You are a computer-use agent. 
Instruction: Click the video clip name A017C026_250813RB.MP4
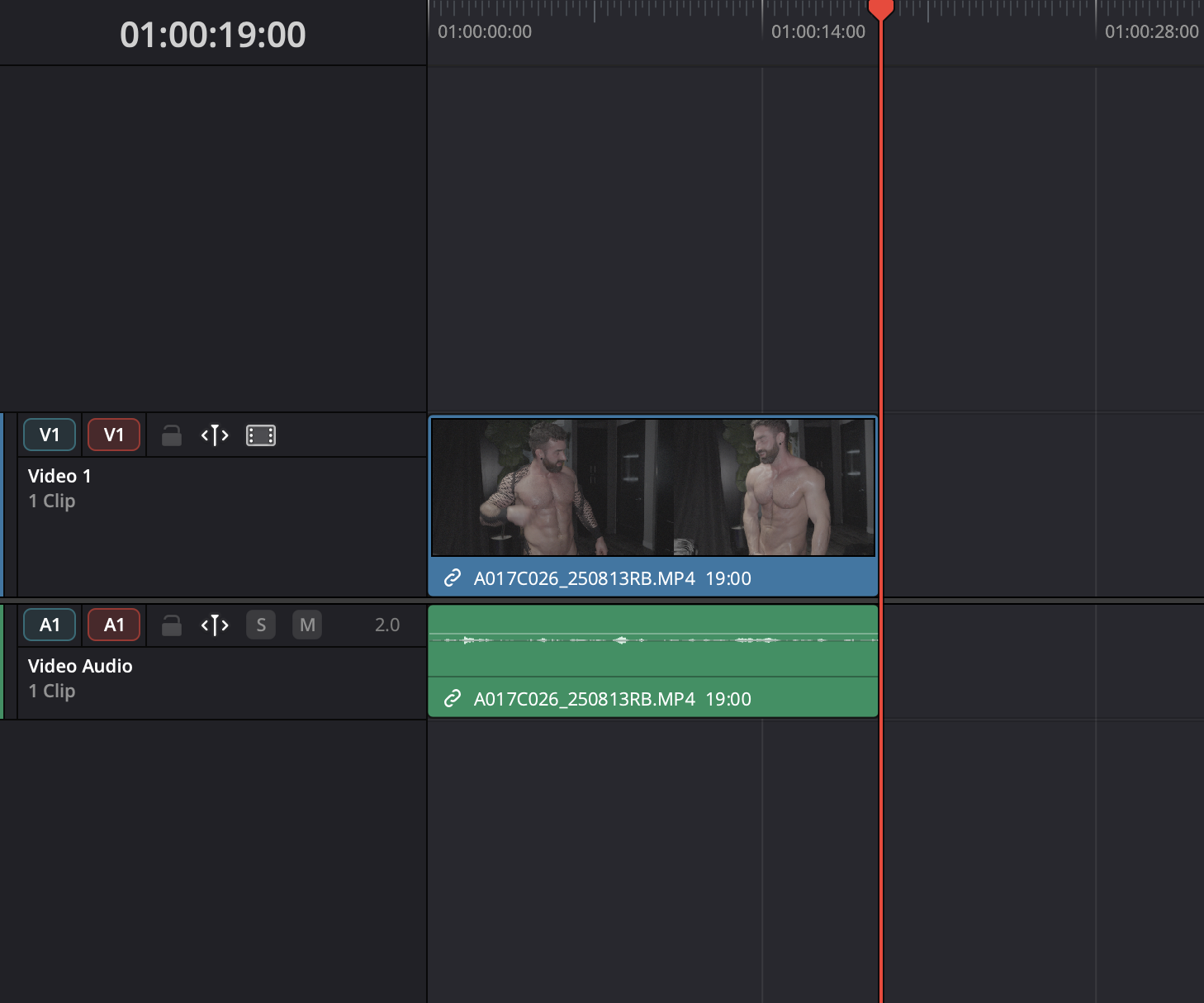click(x=585, y=578)
